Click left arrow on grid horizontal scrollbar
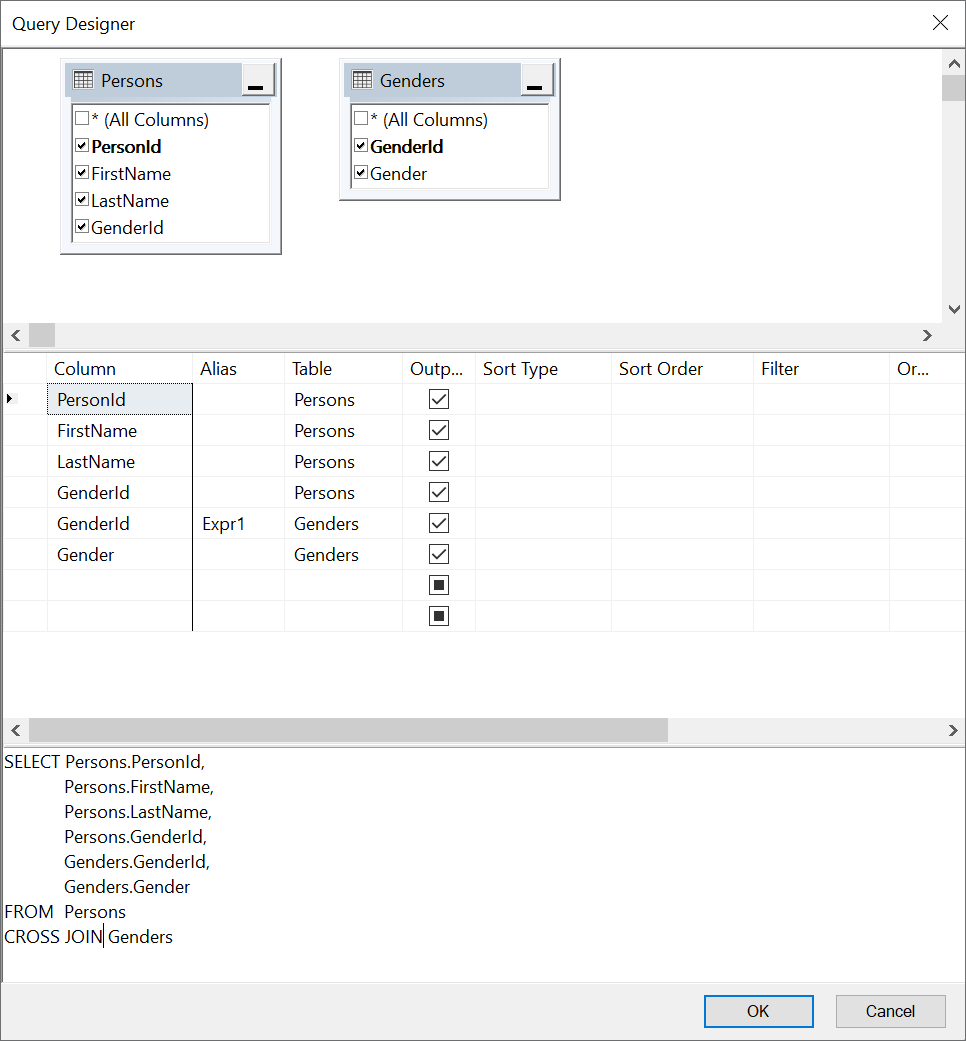This screenshot has height=1041, width=966. (x=16, y=730)
